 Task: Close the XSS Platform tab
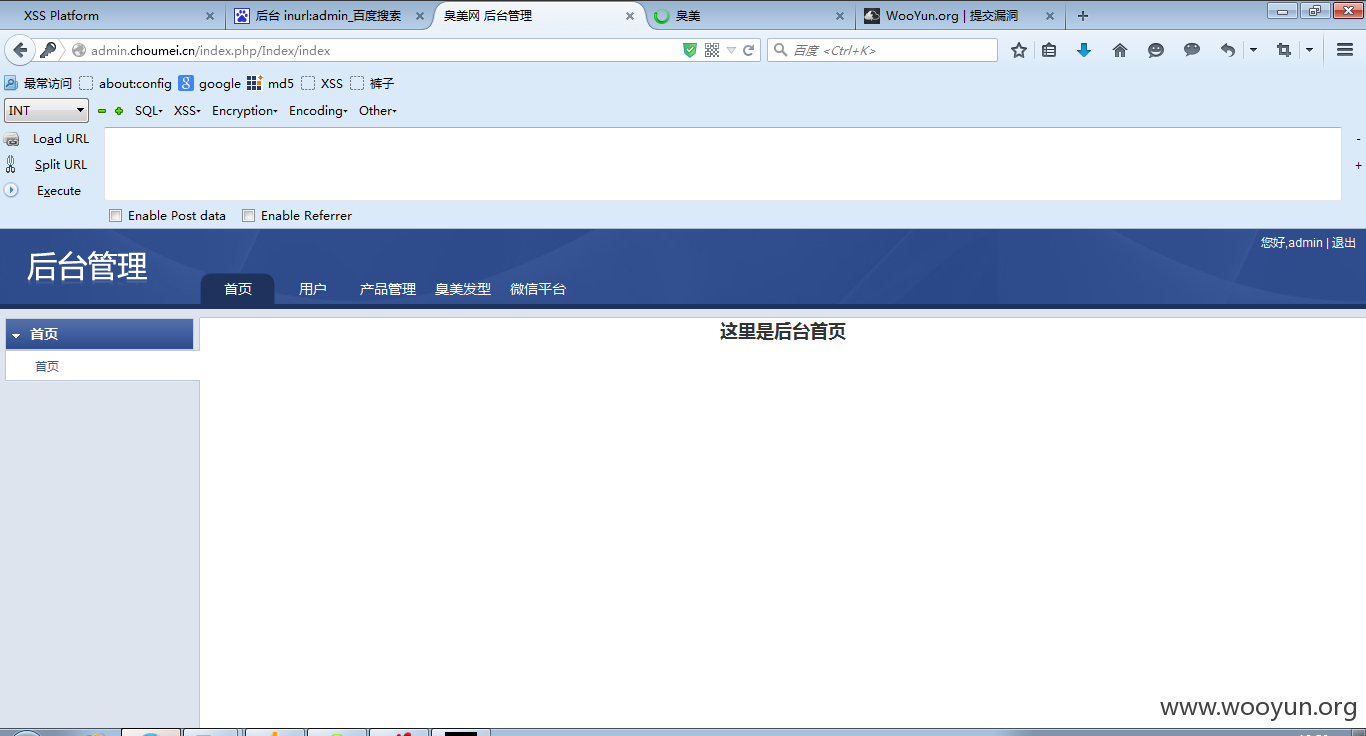tap(210, 16)
